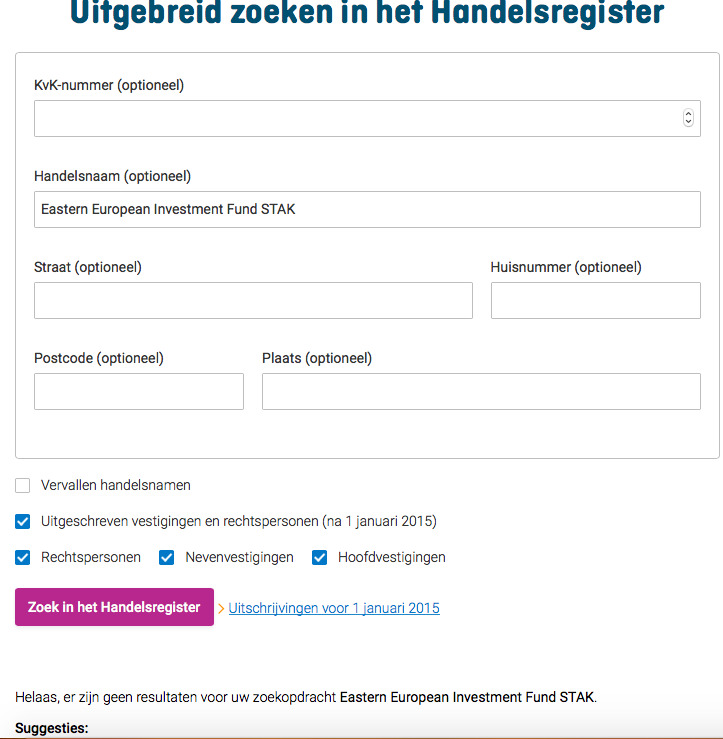Image resolution: width=723 pixels, height=739 pixels.
Task: Click the Suggesties heading text
Action: pos(52,728)
